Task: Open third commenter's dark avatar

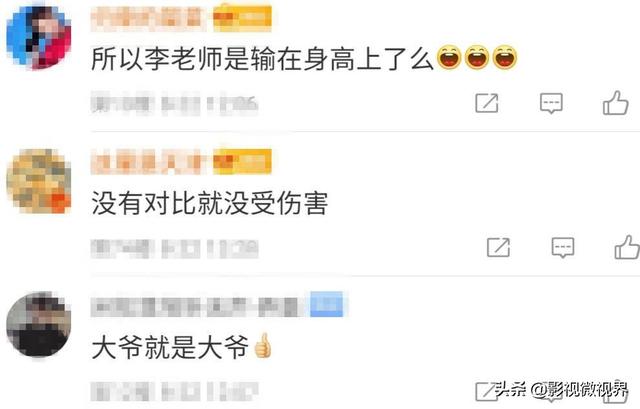Action: pyautogui.click(x=39, y=325)
